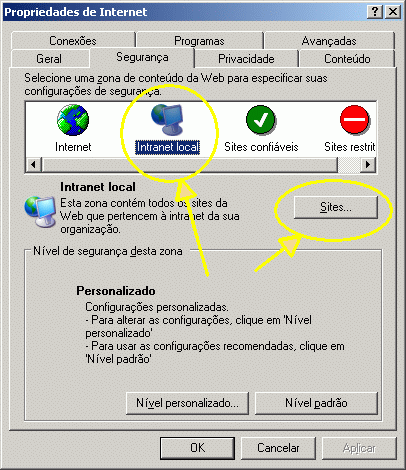Switch to the Geral tab
406x470 pixels.
tap(49, 59)
